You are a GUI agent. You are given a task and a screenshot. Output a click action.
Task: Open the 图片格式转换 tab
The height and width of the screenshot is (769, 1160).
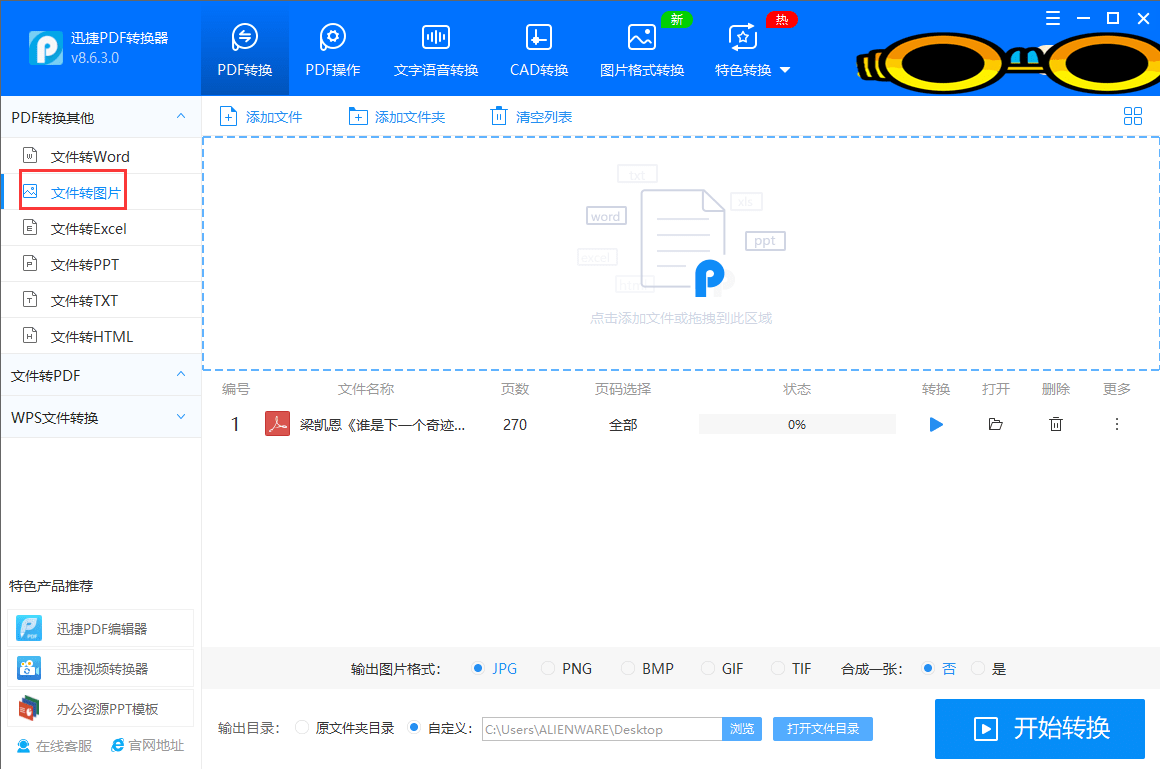(x=641, y=50)
